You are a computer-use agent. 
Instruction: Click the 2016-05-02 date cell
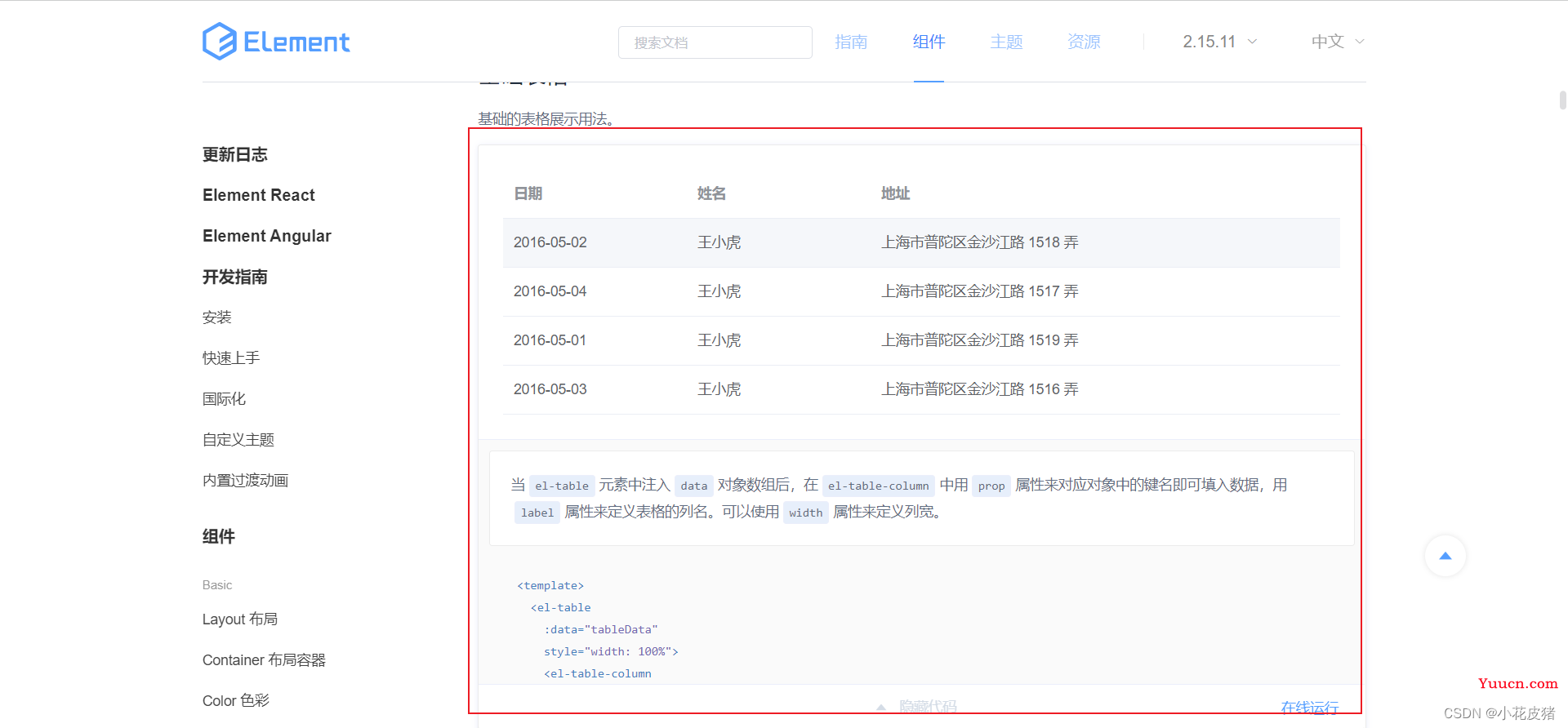(550, 242)
